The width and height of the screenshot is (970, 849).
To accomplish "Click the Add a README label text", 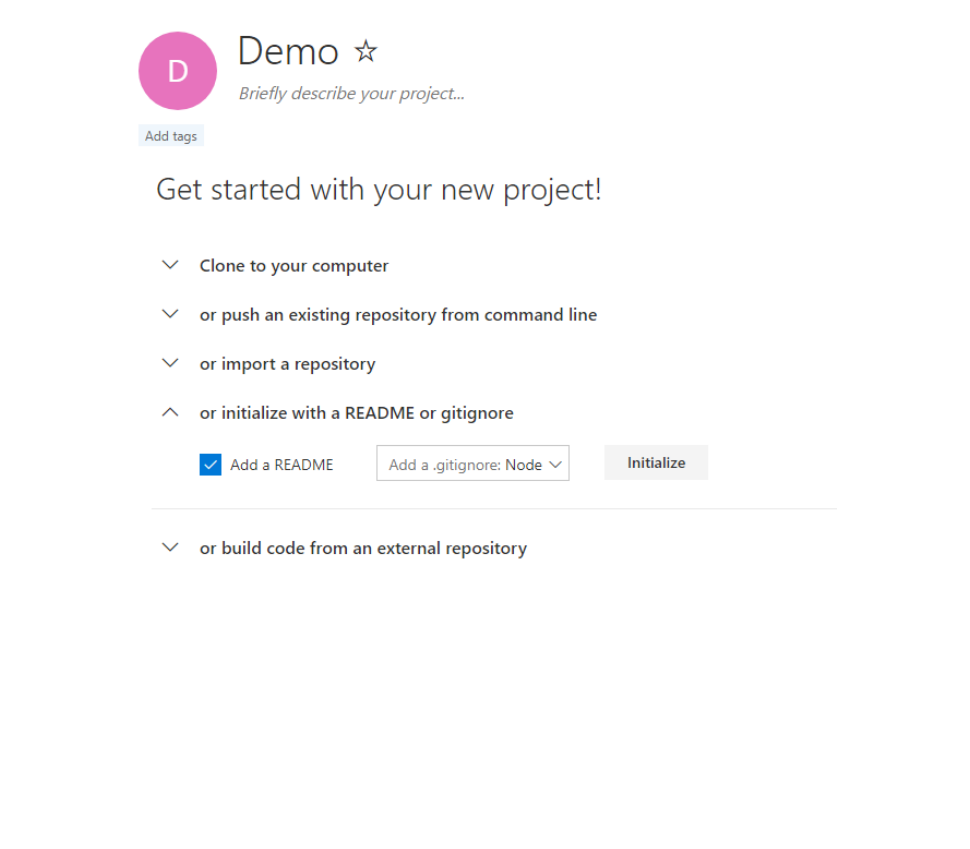I will click(x=281, y=464).
